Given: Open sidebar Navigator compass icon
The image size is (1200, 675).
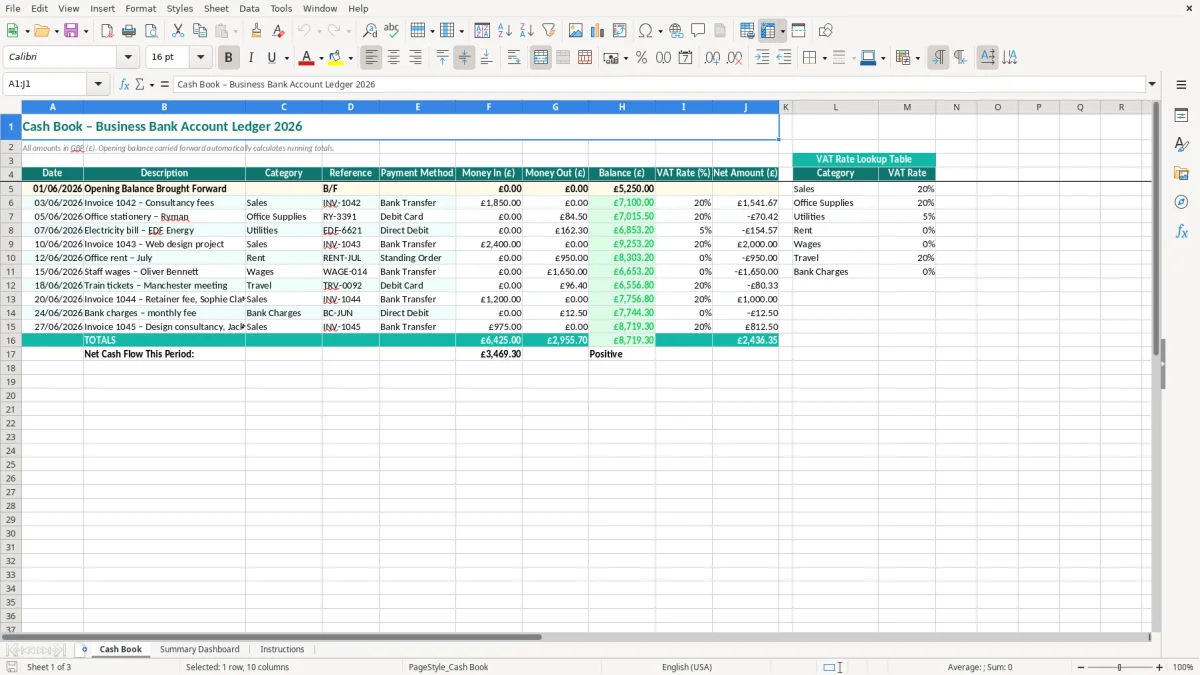Looking at the screenshot, I should (x=1181, y=202).
